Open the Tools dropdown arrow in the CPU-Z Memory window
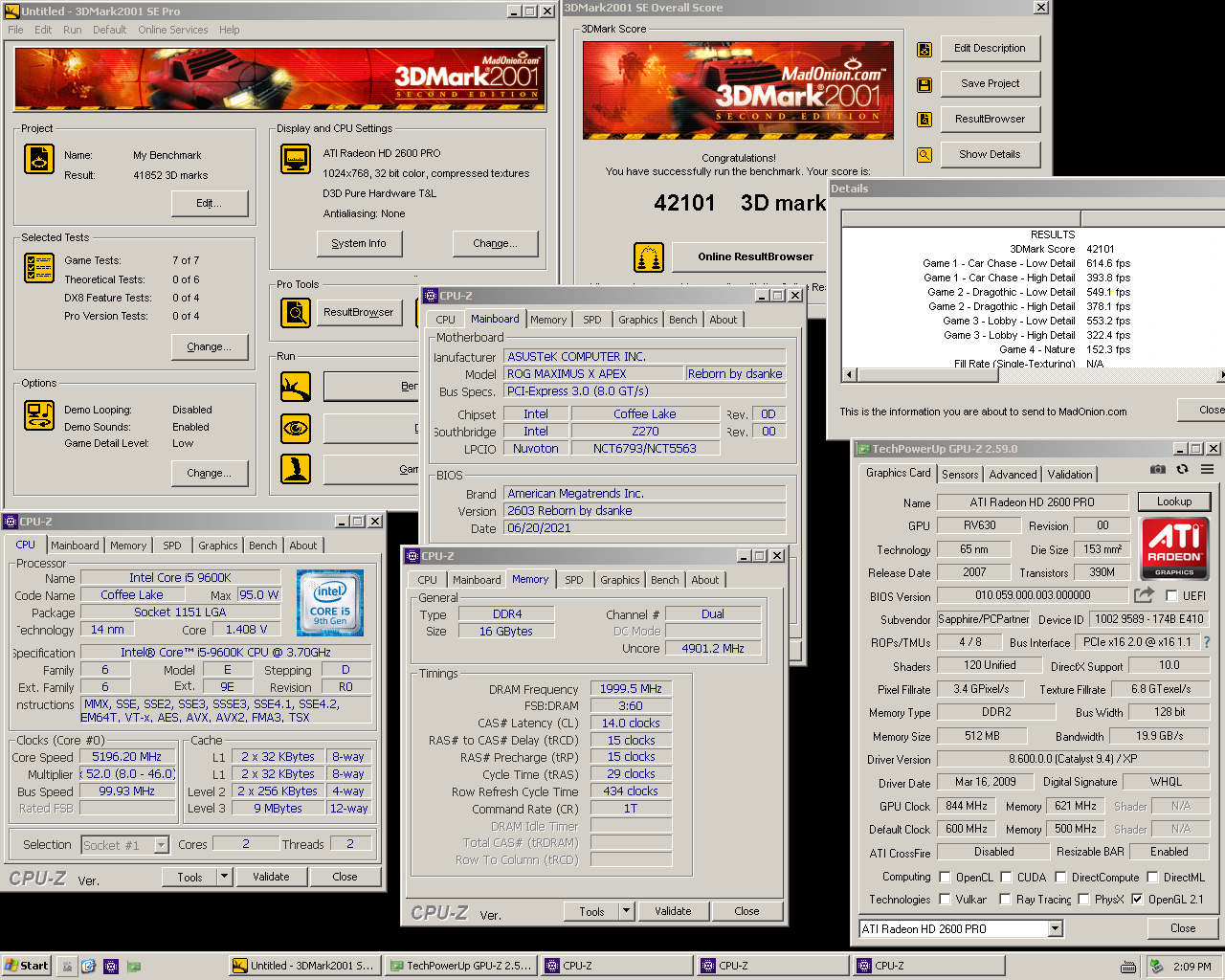The image size is (1225, 980). (x=626, y=910)
